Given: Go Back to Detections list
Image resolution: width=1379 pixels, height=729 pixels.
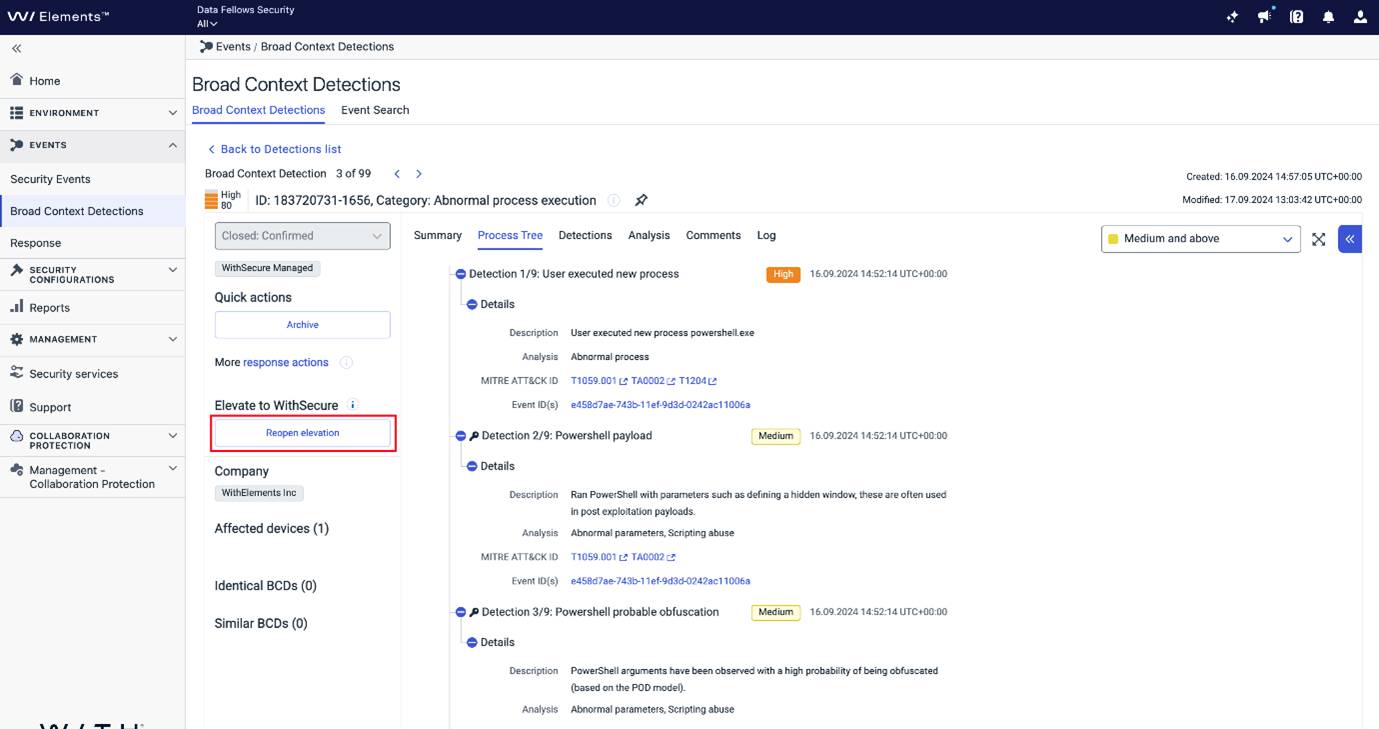Looking at the screenshot, I should [274, 149].
